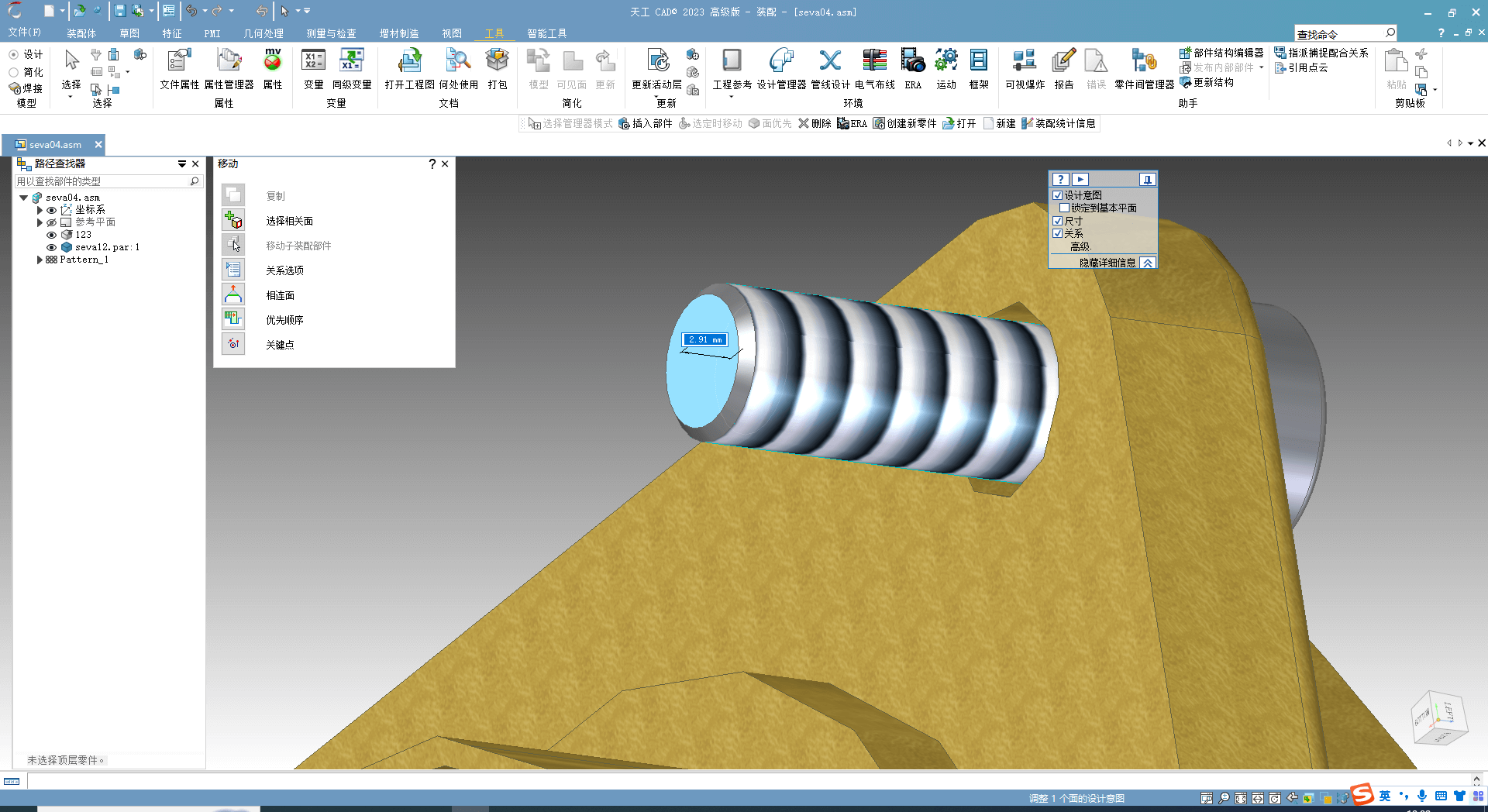Viewport: 1488px width, 812px height.
Task: Expand the Pattern_1 tree node
Action: pos(40,260)
